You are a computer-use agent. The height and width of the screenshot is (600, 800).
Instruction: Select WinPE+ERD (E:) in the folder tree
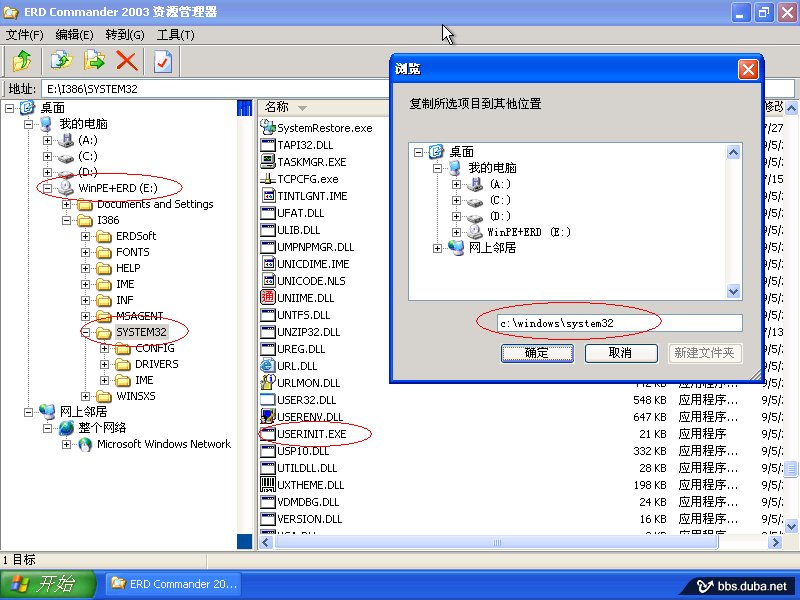tap(118, 187)
